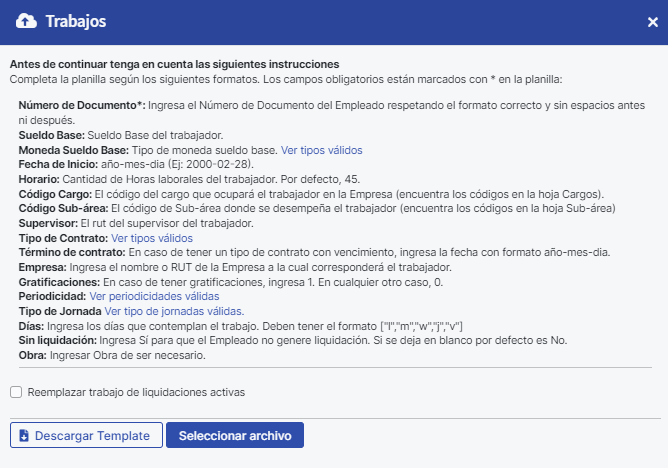This screenshot has width=668, height=468.
Task: Open valid types link for Moneda Sueldo Base
Action: pyautogui.click(x=321, y=150)
